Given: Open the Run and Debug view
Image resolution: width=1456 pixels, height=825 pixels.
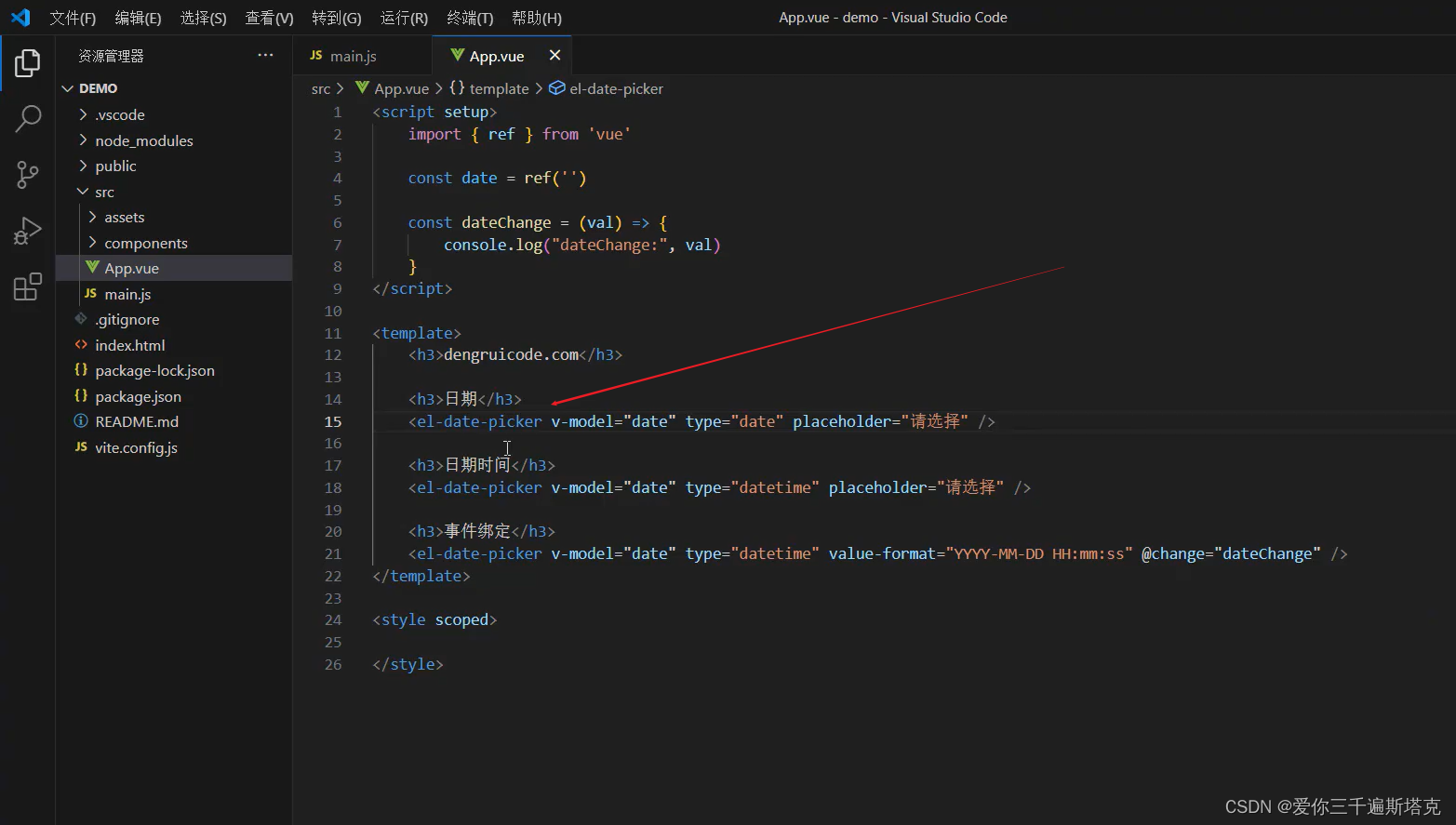Looking at the screenshot, I should tap(28, 230).
